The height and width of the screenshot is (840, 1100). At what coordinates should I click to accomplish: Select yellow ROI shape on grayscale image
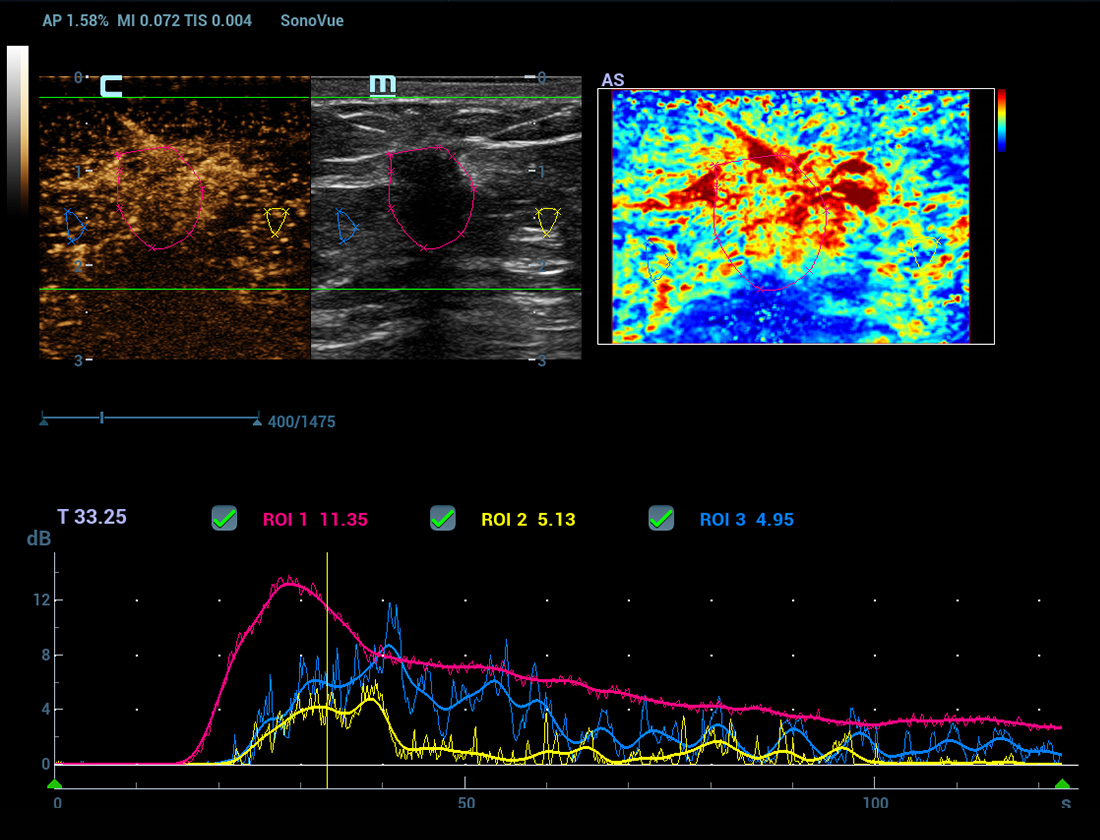click(546, 222)
